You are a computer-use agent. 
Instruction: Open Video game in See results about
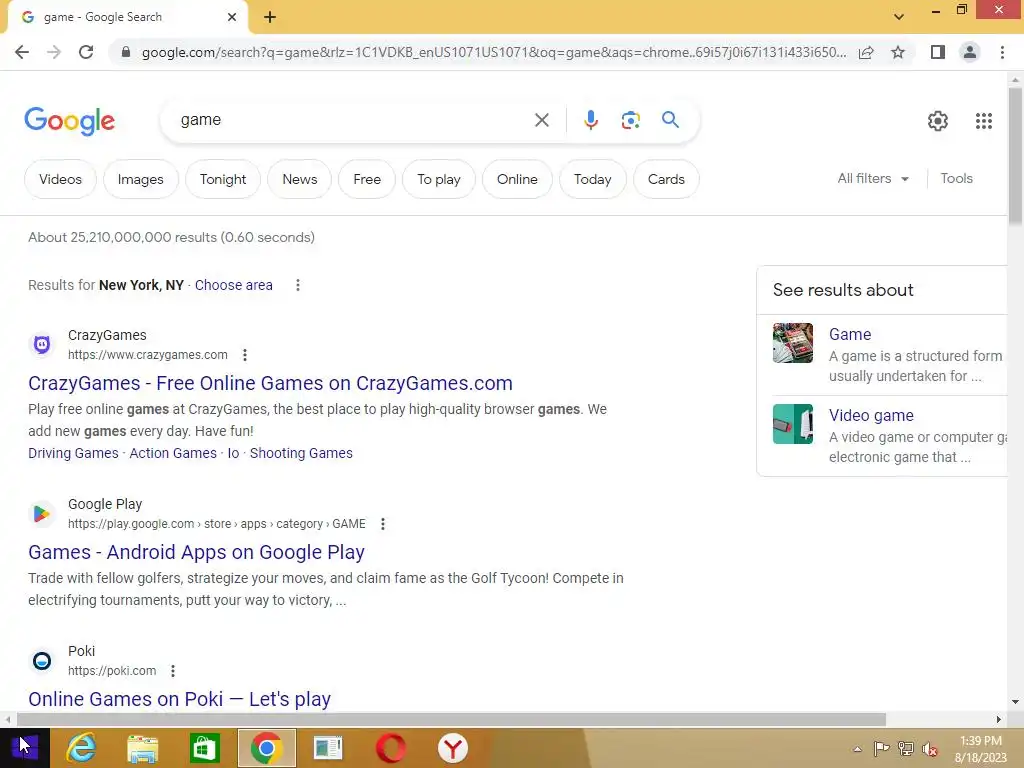[871, 415]
